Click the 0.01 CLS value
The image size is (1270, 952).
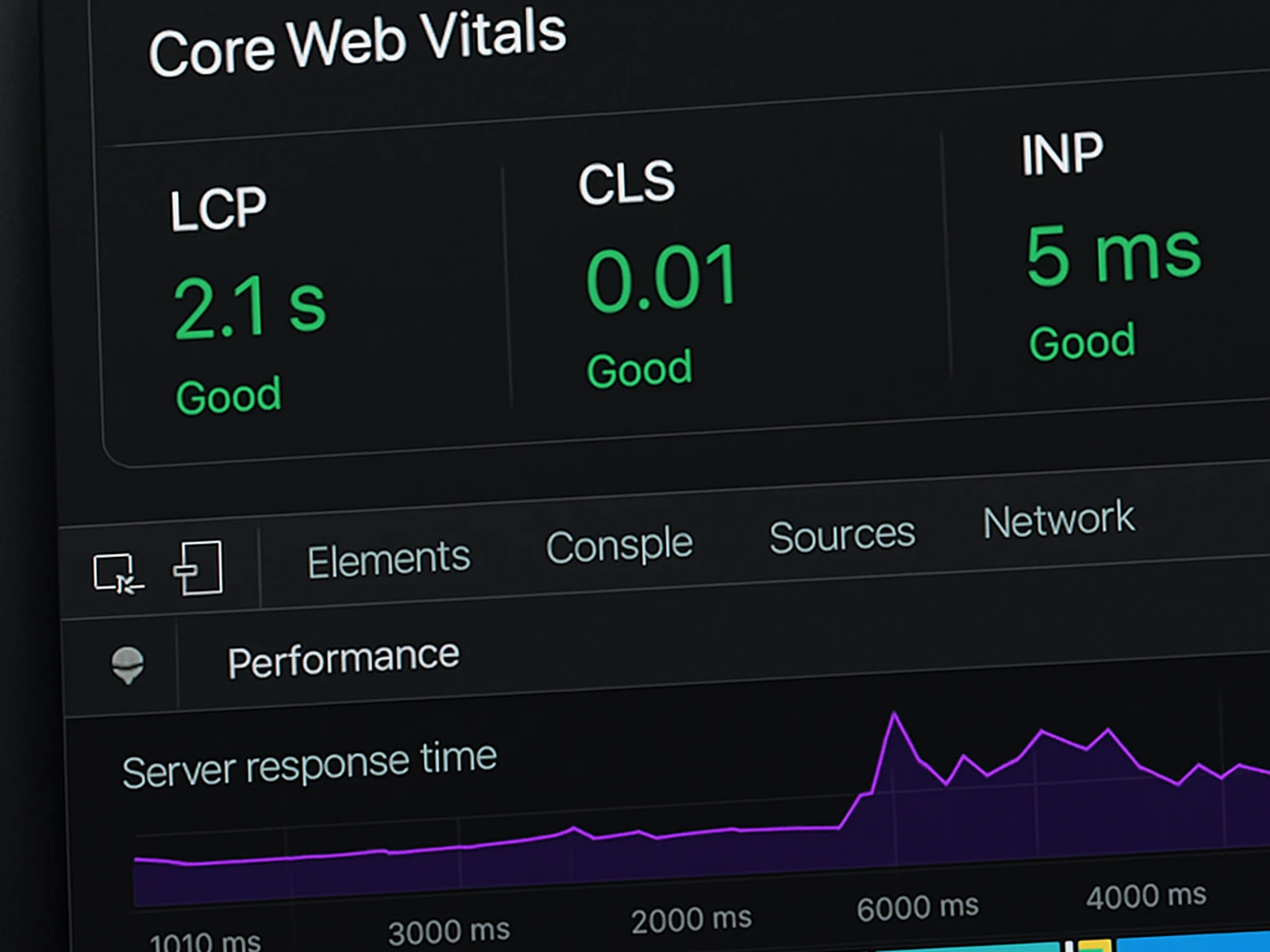[662, 278]
